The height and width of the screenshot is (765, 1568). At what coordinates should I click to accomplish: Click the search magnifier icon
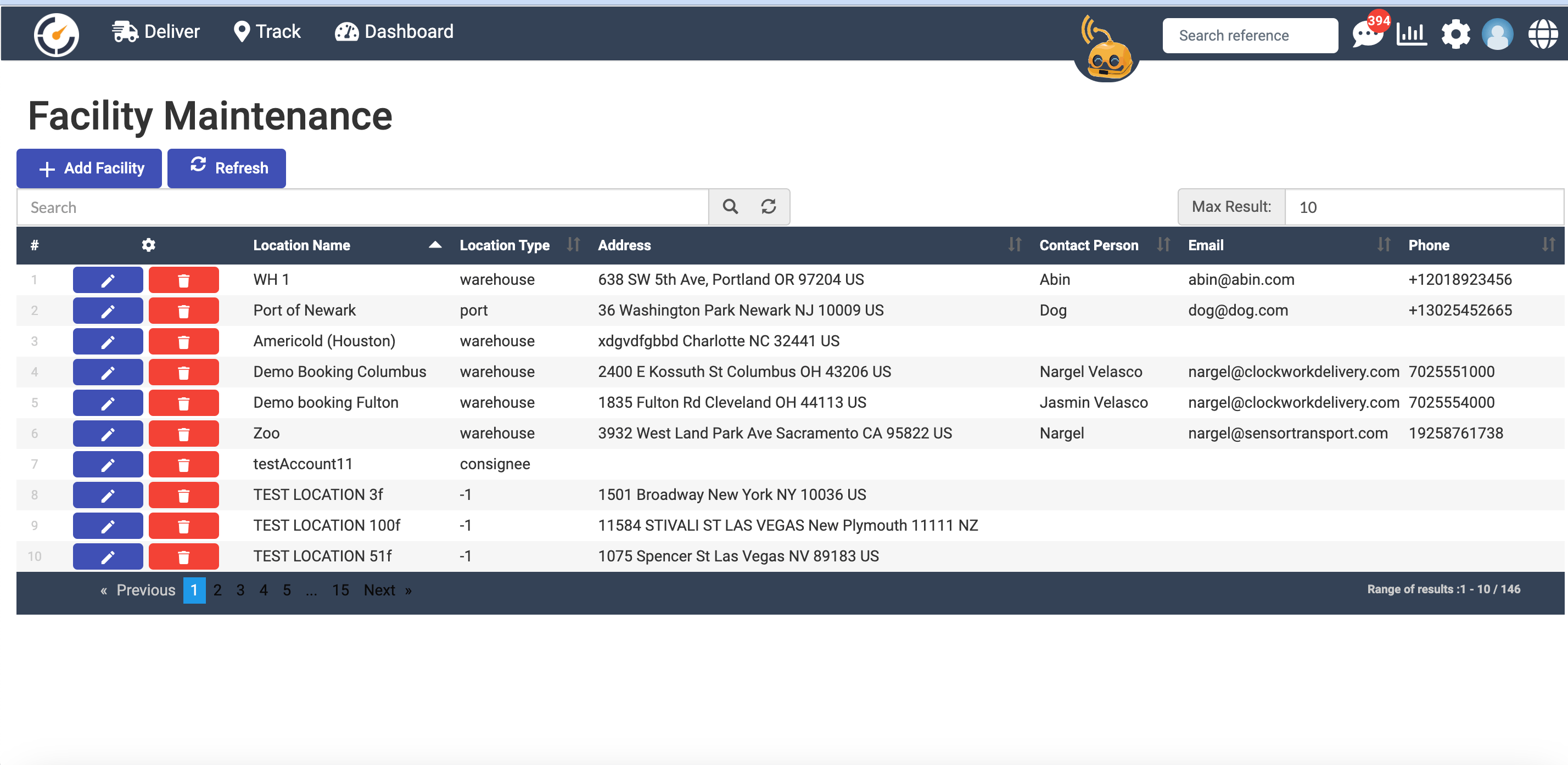pyautogui.click(x=730, y=207)
